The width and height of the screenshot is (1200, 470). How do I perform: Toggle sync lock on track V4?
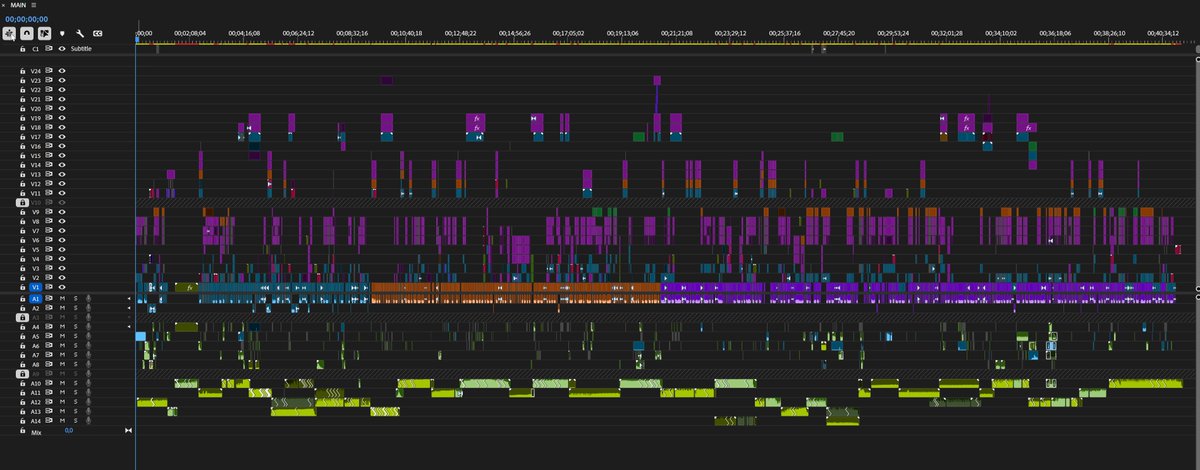pyautogui.click(x=48, y=259)
